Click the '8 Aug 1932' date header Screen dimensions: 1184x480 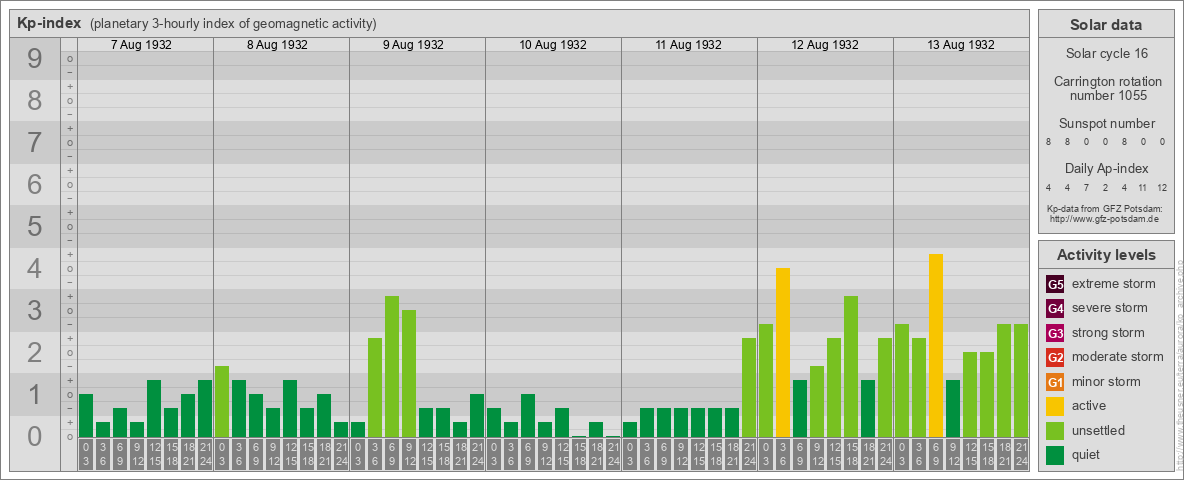click(x=277, y=45)
